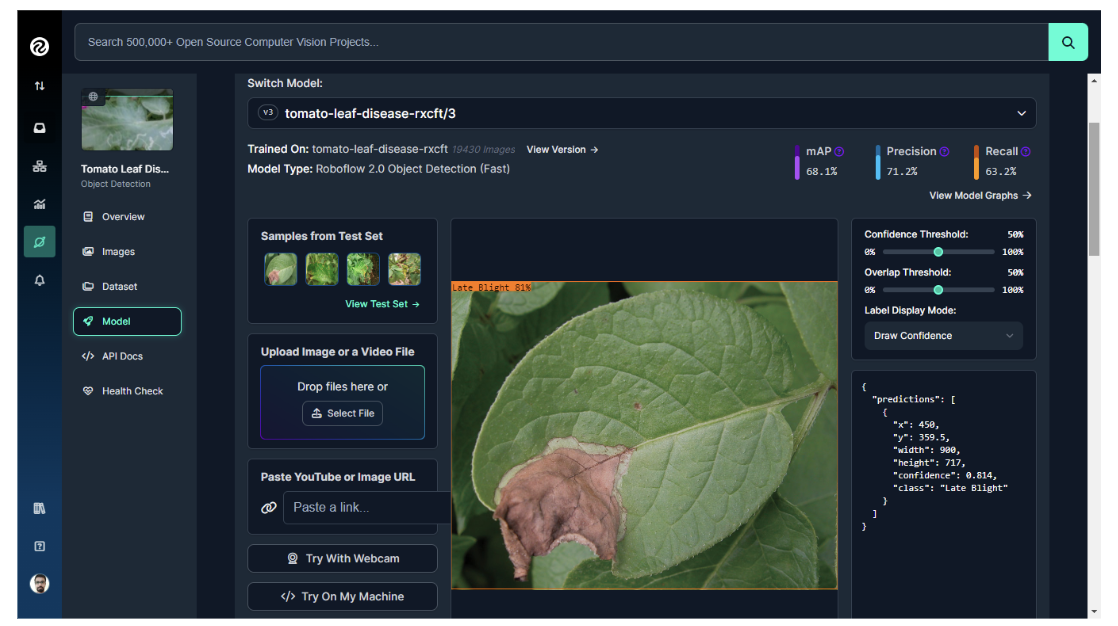Click the user profile avatar
The image size is (1118, 626).
[39, 584]
